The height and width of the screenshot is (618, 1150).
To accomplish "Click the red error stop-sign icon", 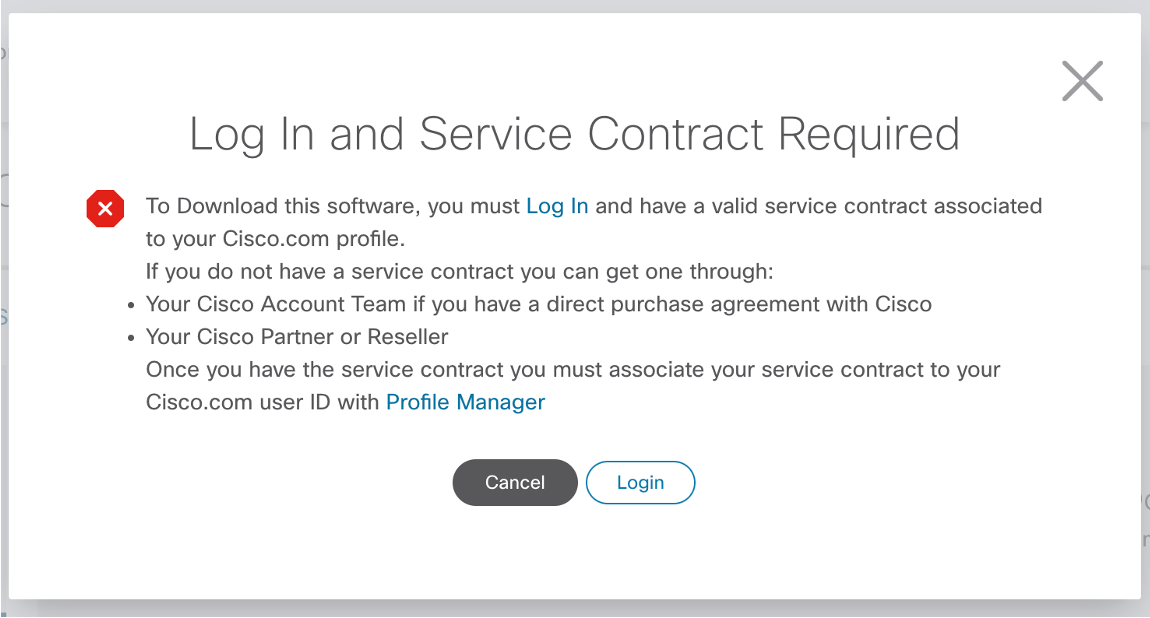I will coord(105,208).
